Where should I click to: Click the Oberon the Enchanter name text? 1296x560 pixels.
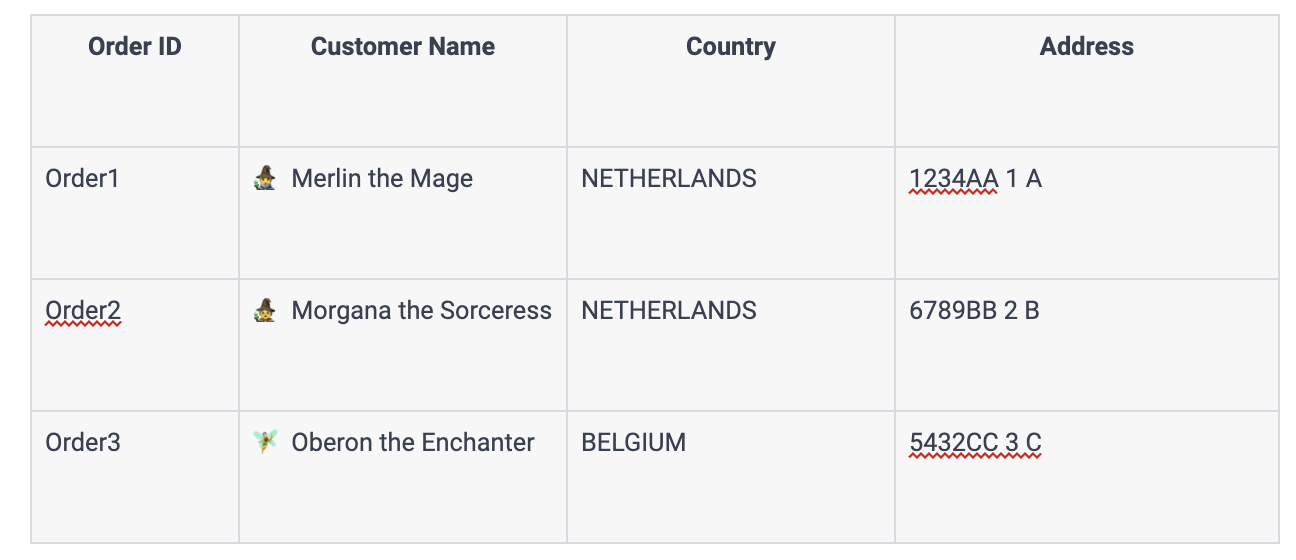[413, 443]
